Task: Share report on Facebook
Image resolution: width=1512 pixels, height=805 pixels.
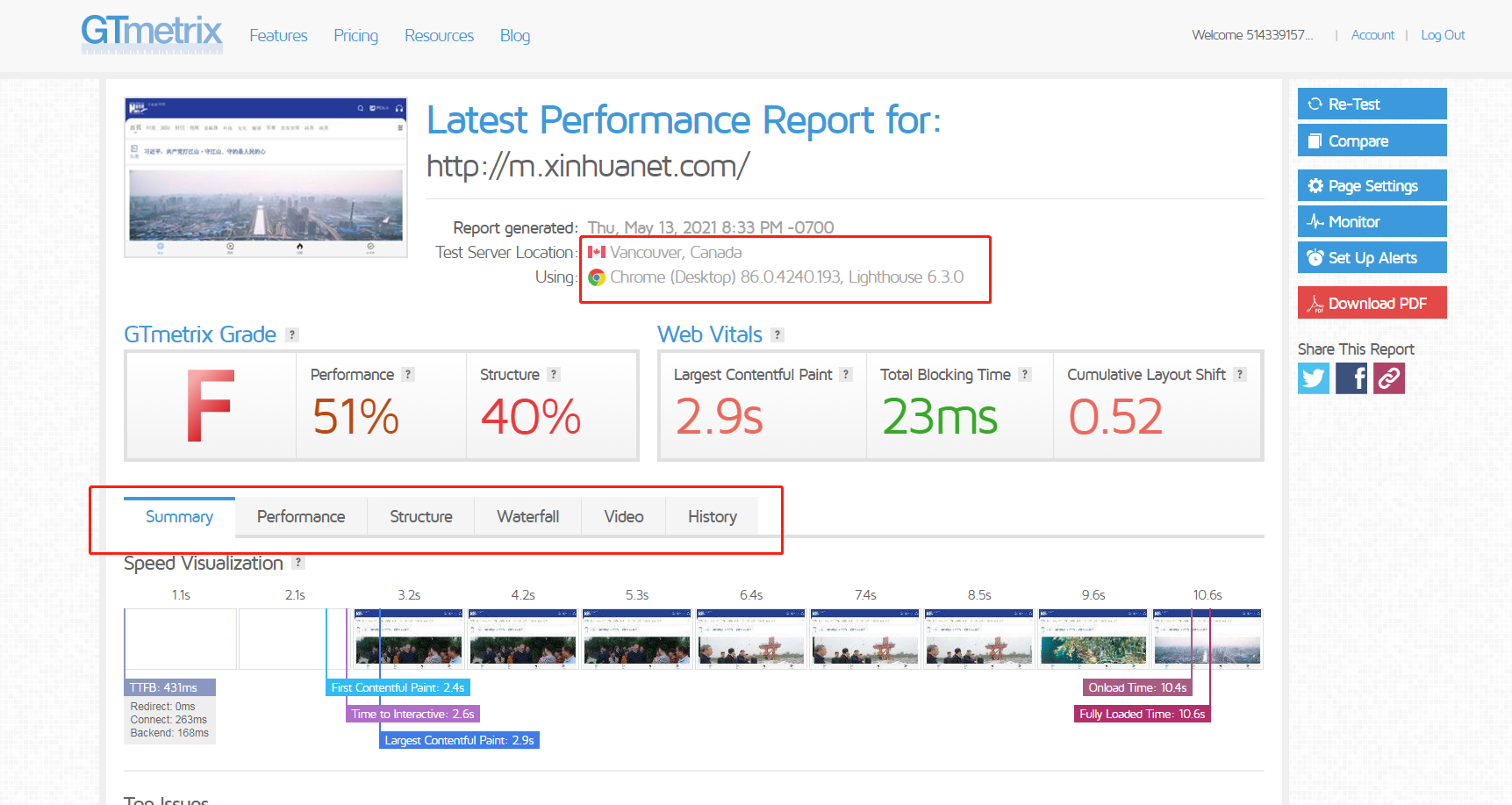Action: click(x=1351, y=378)
